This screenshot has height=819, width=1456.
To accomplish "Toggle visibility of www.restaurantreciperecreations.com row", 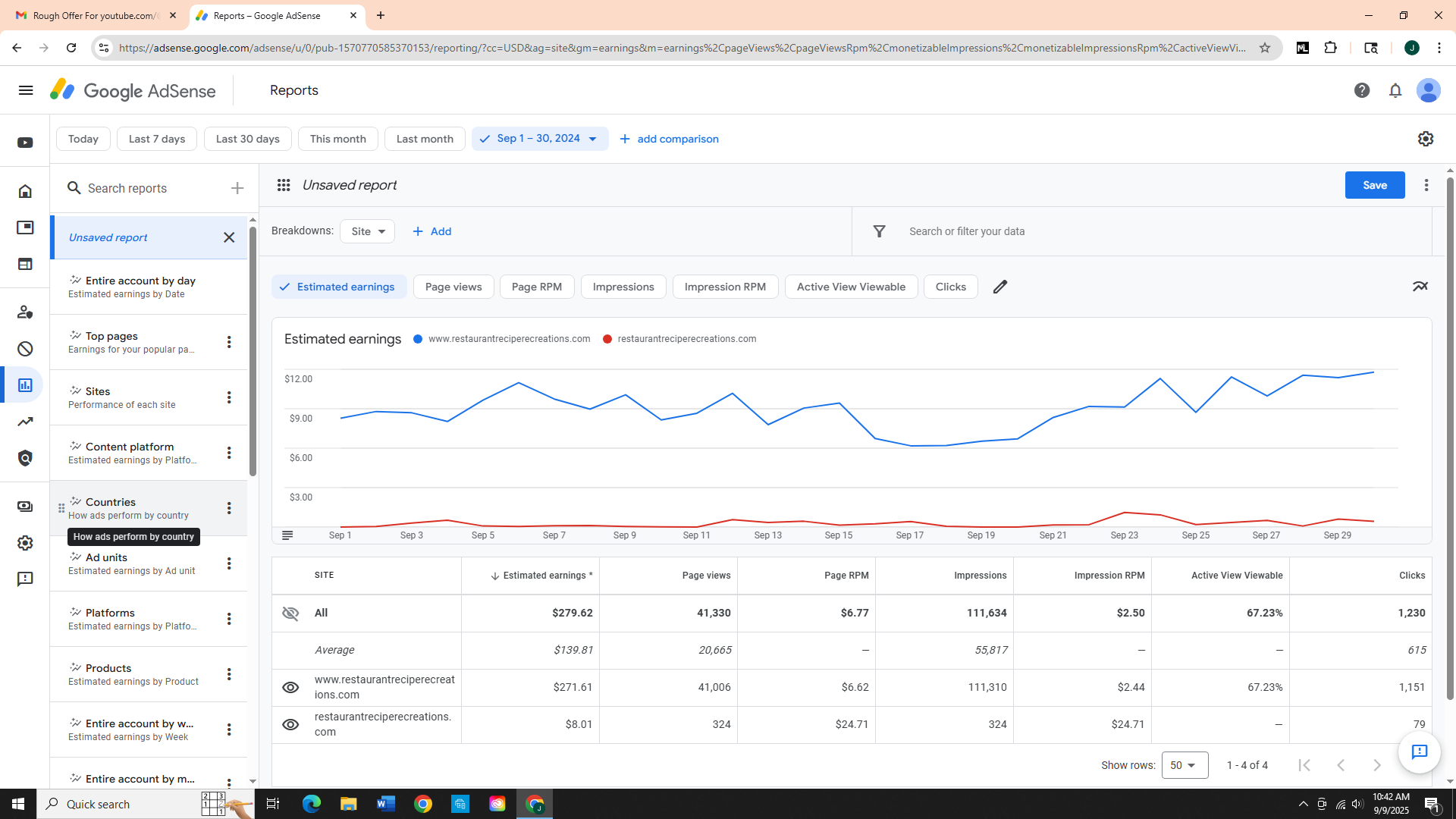I will [290, 687].
